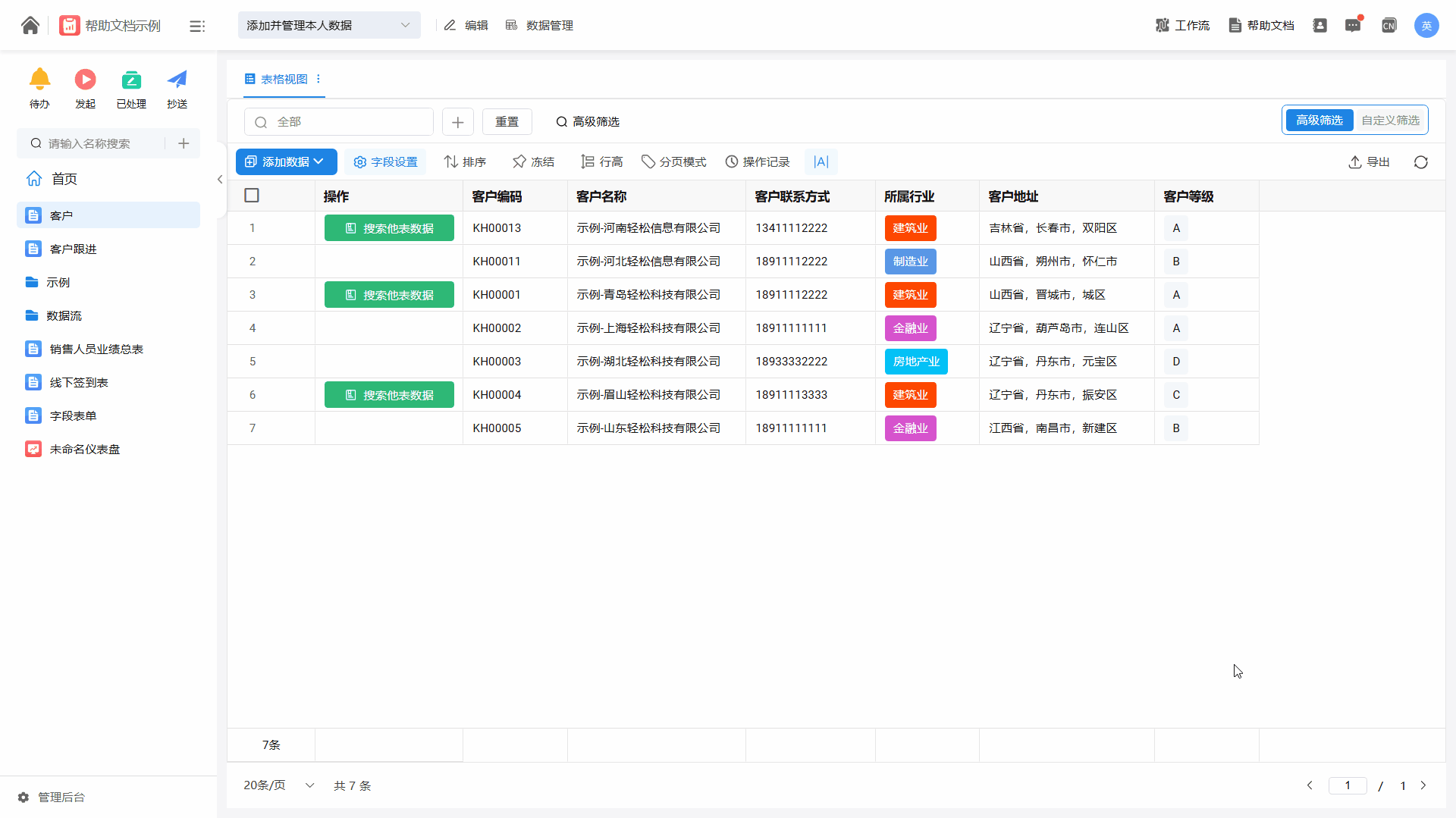Viewport: 1456px width, 818px height.
Task: Open the 发起 play icon
Action: pyautogui.click(x=85, y=80)
